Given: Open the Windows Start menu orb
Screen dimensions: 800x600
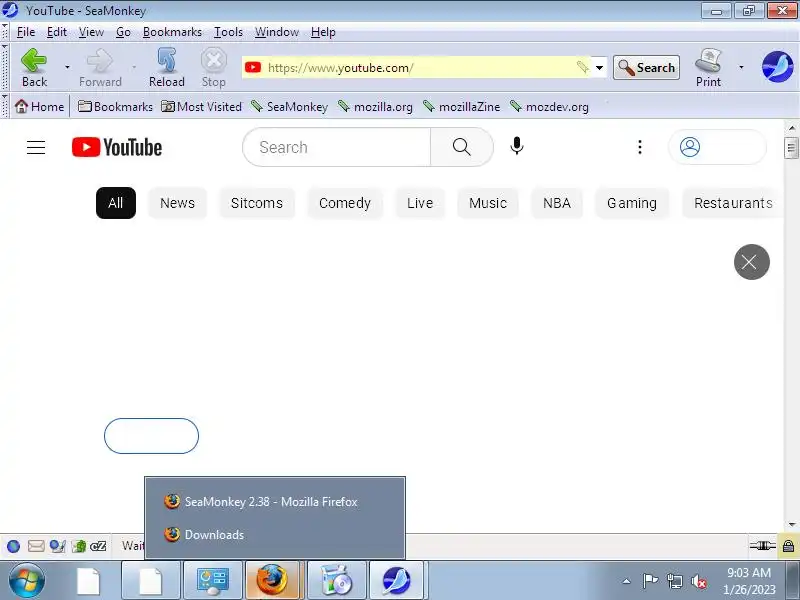Looking at the screenshot, I should pos(26,580).
